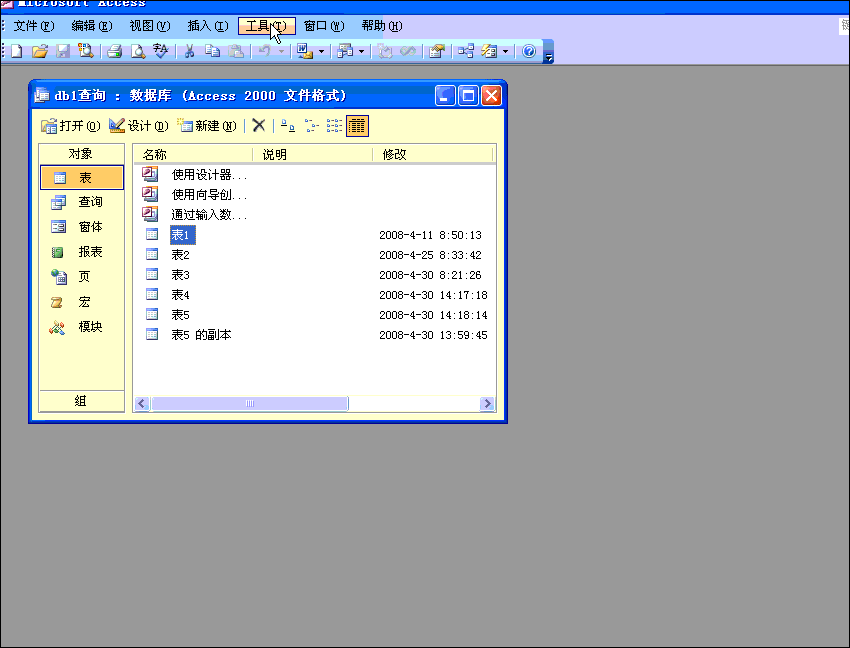Image resolution: width=850 pixels, height=648 pixels.
Task: Toggle the Details view button
Action: (x=357, y=126)
